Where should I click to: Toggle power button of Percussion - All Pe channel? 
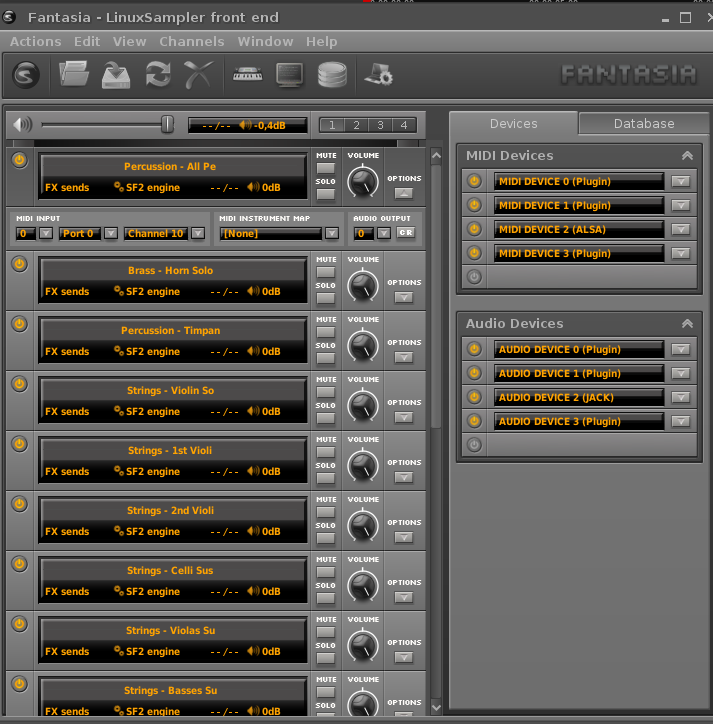[19, 160]
